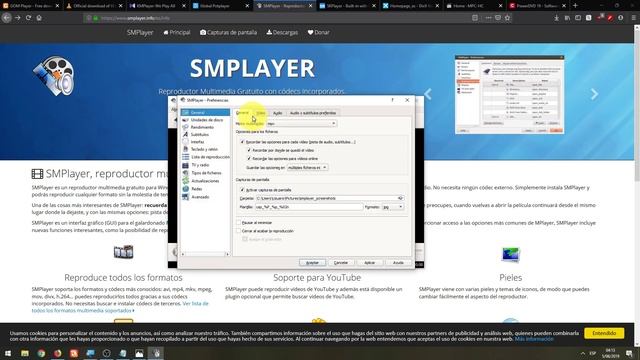Image resolution: width=640 pixels, height=360 pixels.
Task: Go back with Firefox back arrow
Action: 7,18
